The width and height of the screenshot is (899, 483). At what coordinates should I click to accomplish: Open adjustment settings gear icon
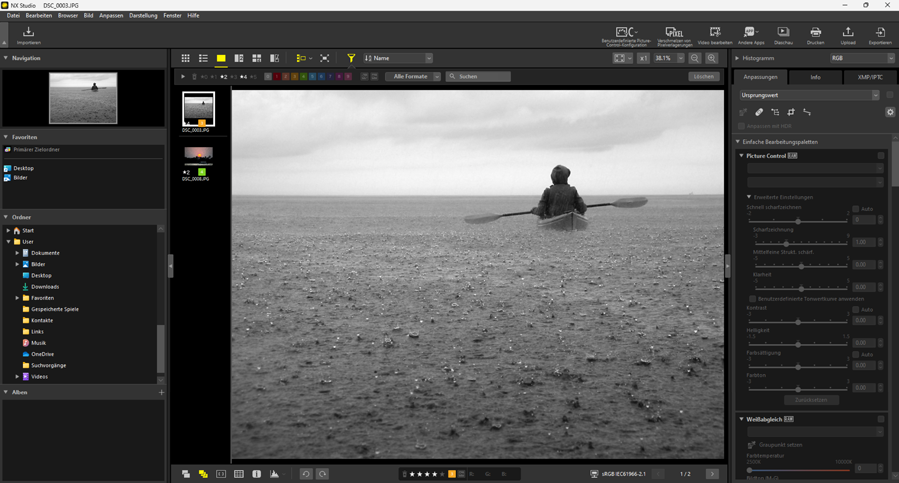(890, 112)
